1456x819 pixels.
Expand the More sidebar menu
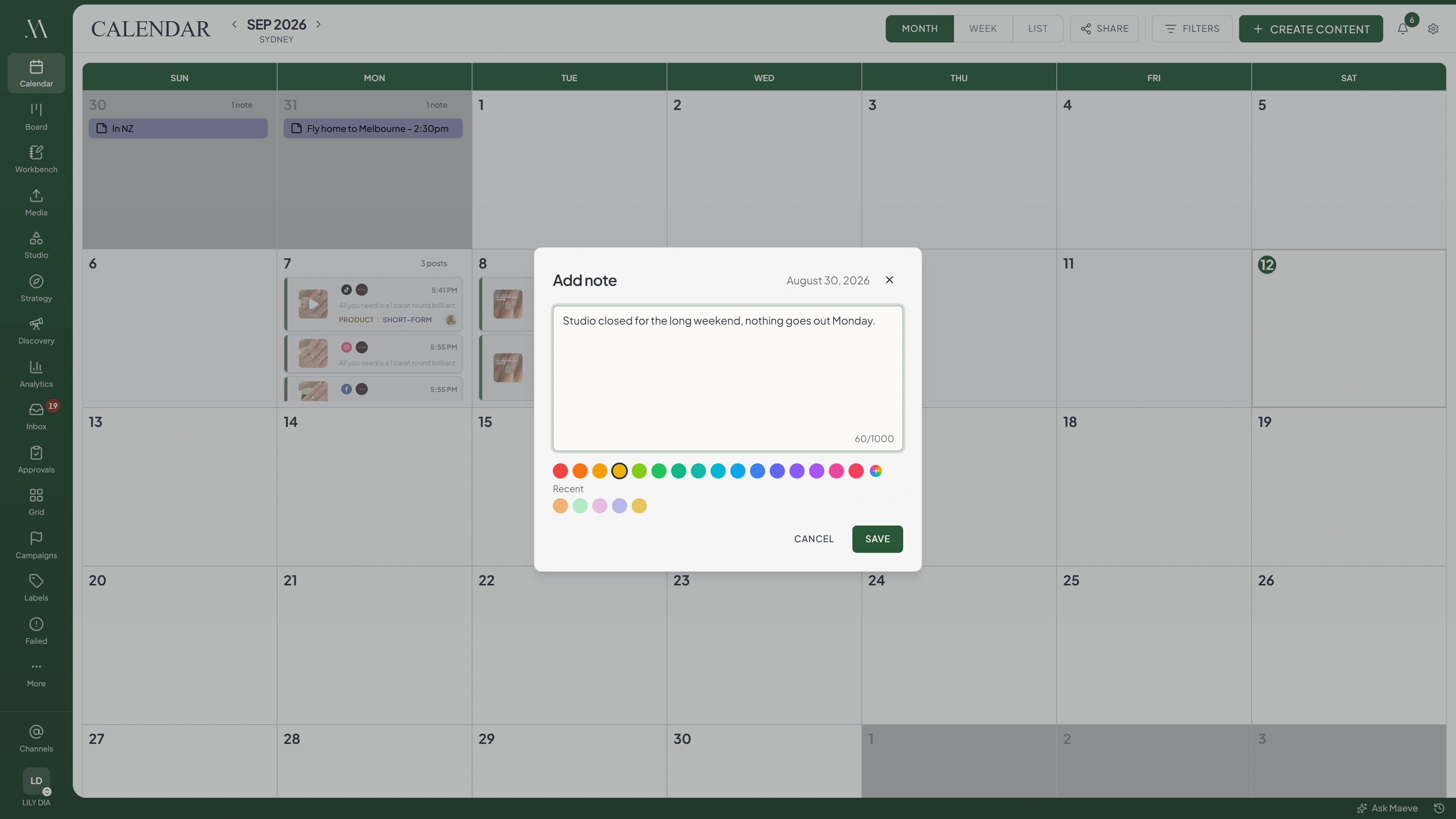(36, 674)
